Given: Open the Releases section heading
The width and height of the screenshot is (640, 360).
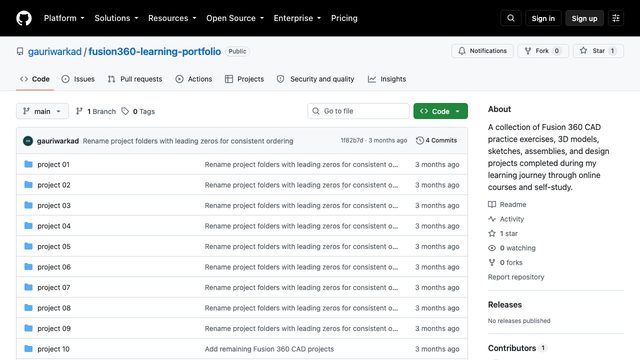Looking at the screenshot, I should tap(505, 304).
